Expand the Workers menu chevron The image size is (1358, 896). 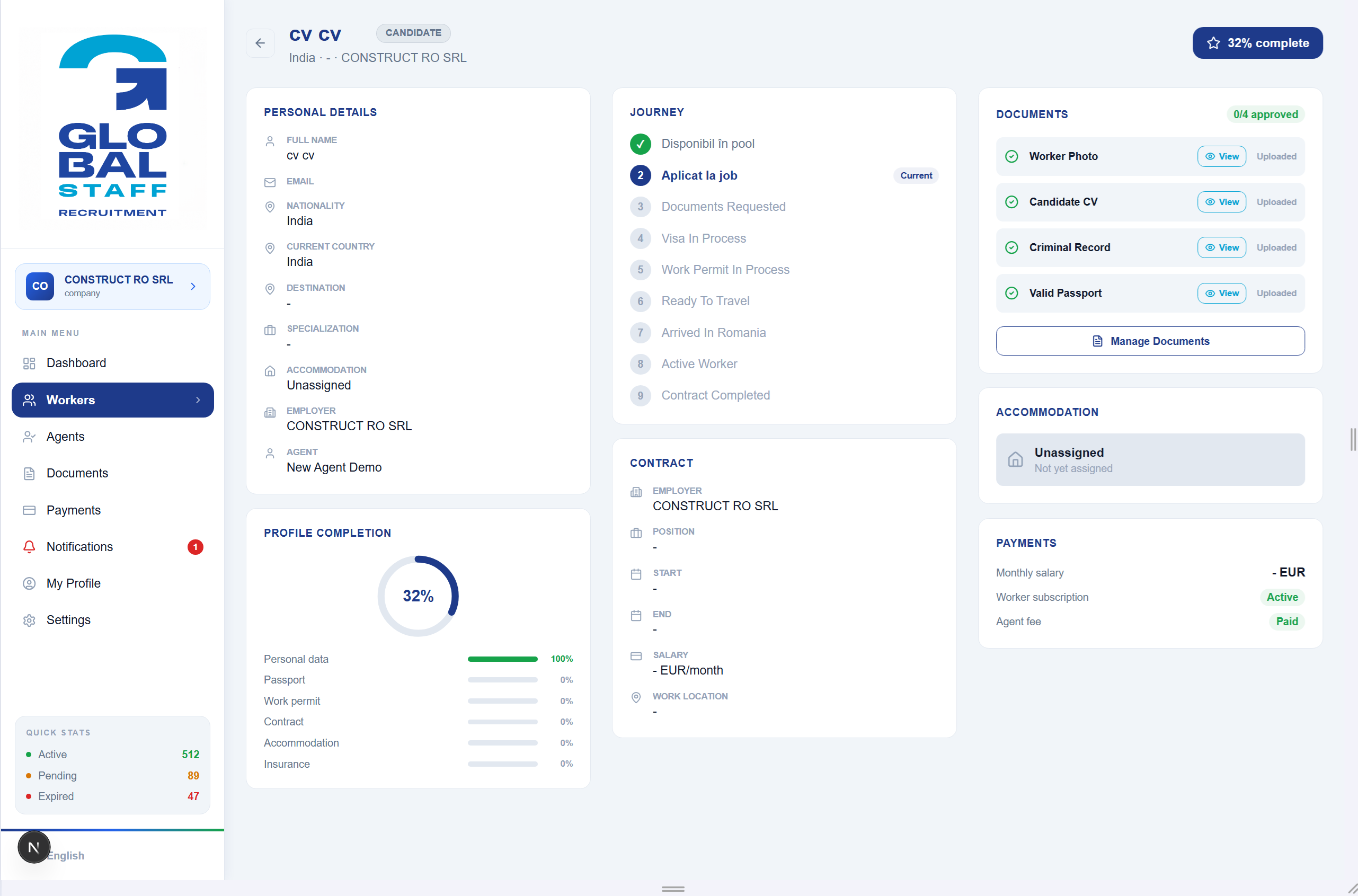pyautogui.click(x=198, y=400)
